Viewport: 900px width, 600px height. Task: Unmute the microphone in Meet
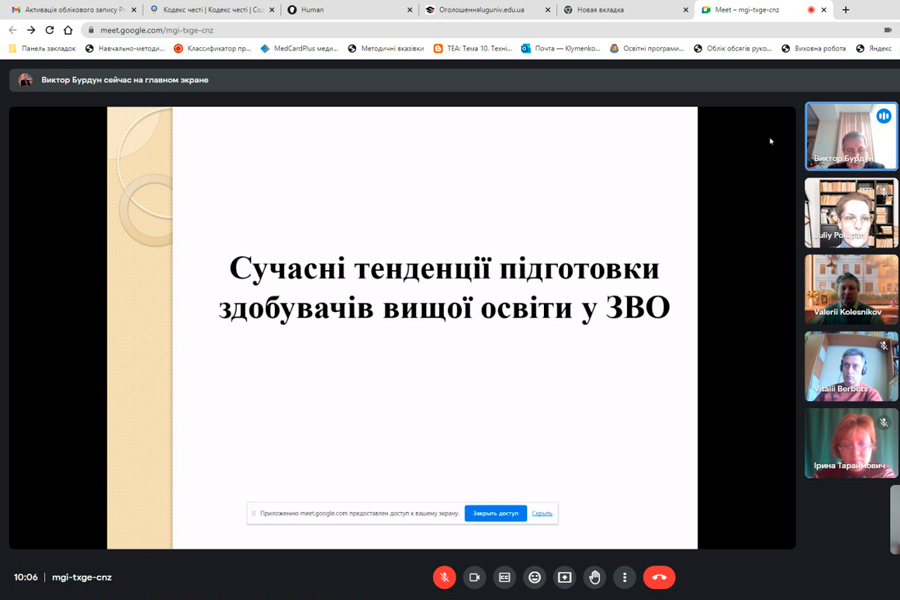(445, 577)
